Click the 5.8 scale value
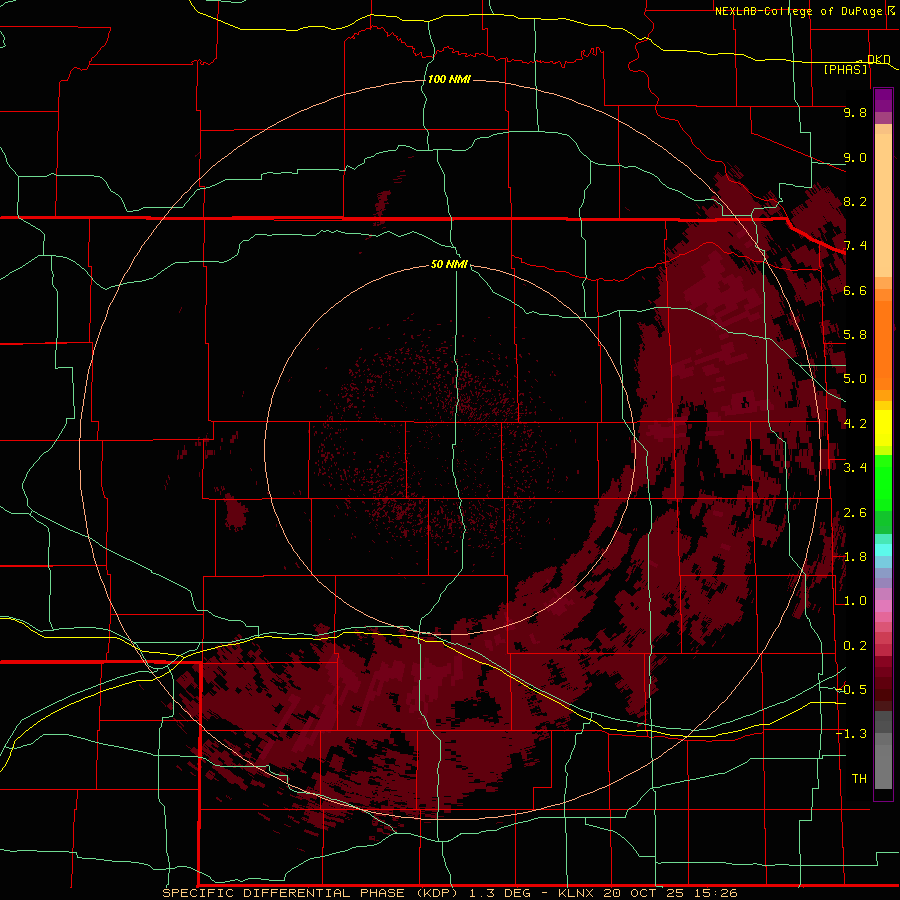 [855, 335]
